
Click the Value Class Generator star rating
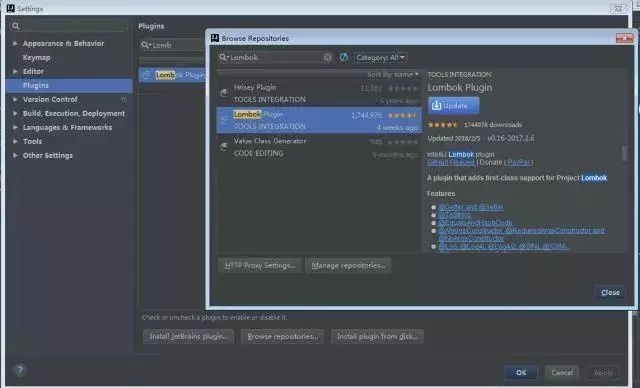click(403, 142)
